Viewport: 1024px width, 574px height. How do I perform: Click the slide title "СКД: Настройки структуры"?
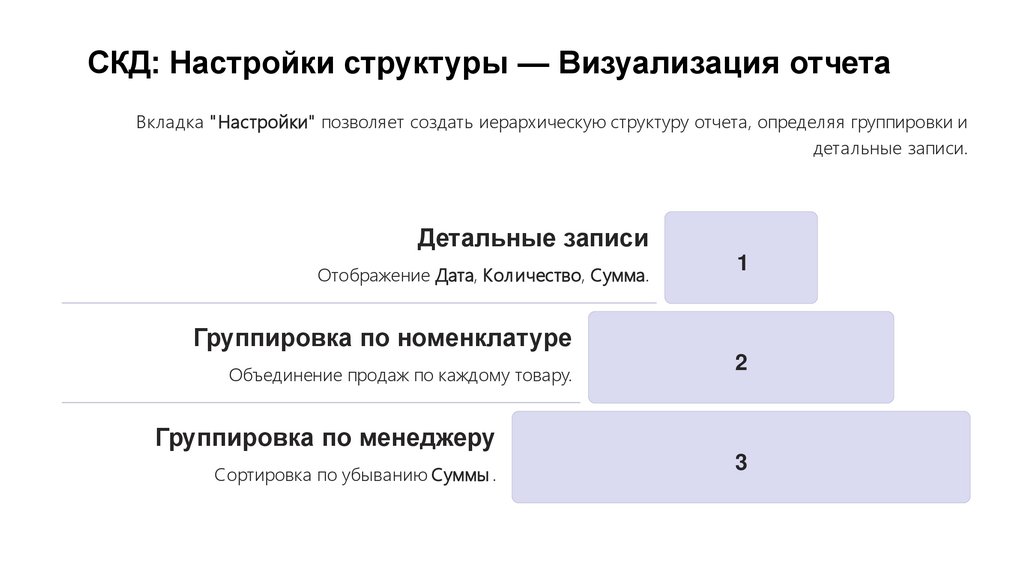300,64
